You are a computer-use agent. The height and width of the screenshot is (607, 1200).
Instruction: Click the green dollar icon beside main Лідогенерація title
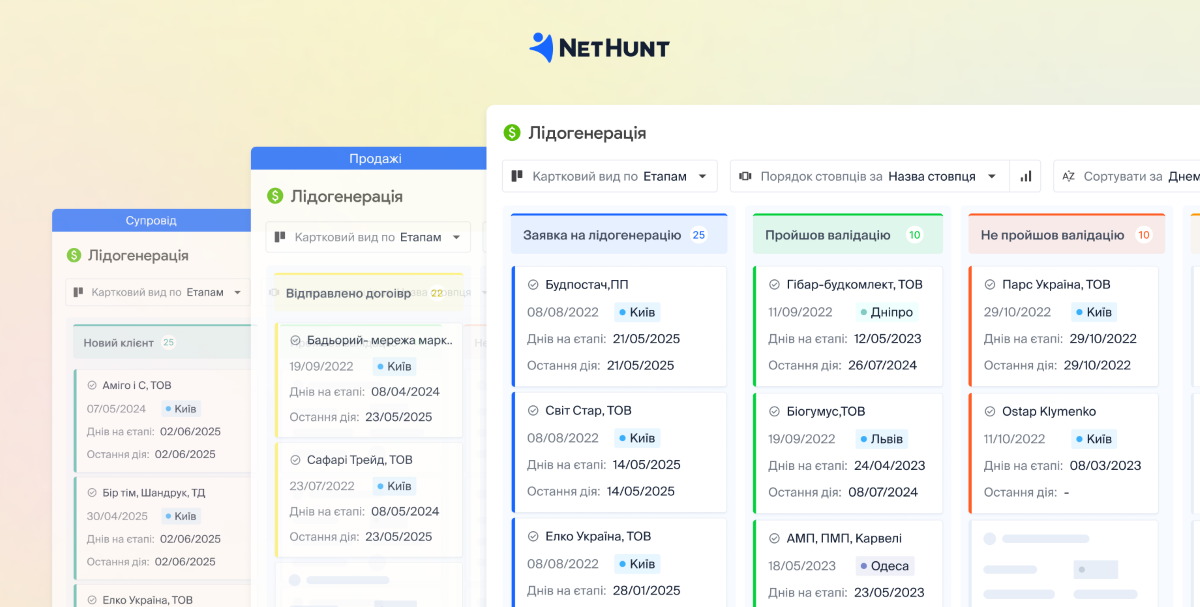[x=512, y=133]
